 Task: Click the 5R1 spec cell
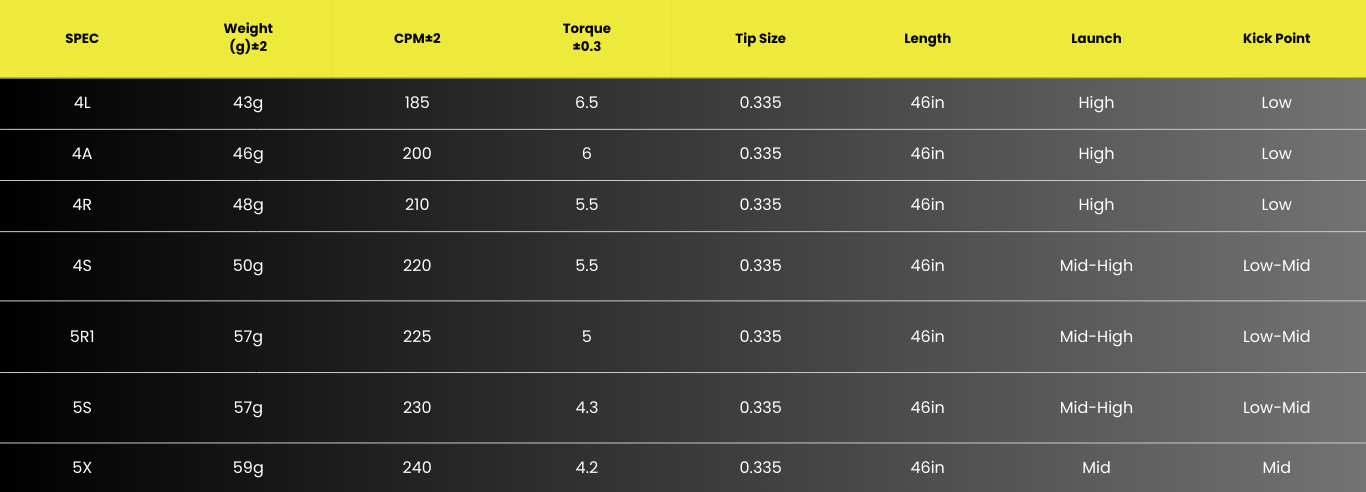pos(82,337)
